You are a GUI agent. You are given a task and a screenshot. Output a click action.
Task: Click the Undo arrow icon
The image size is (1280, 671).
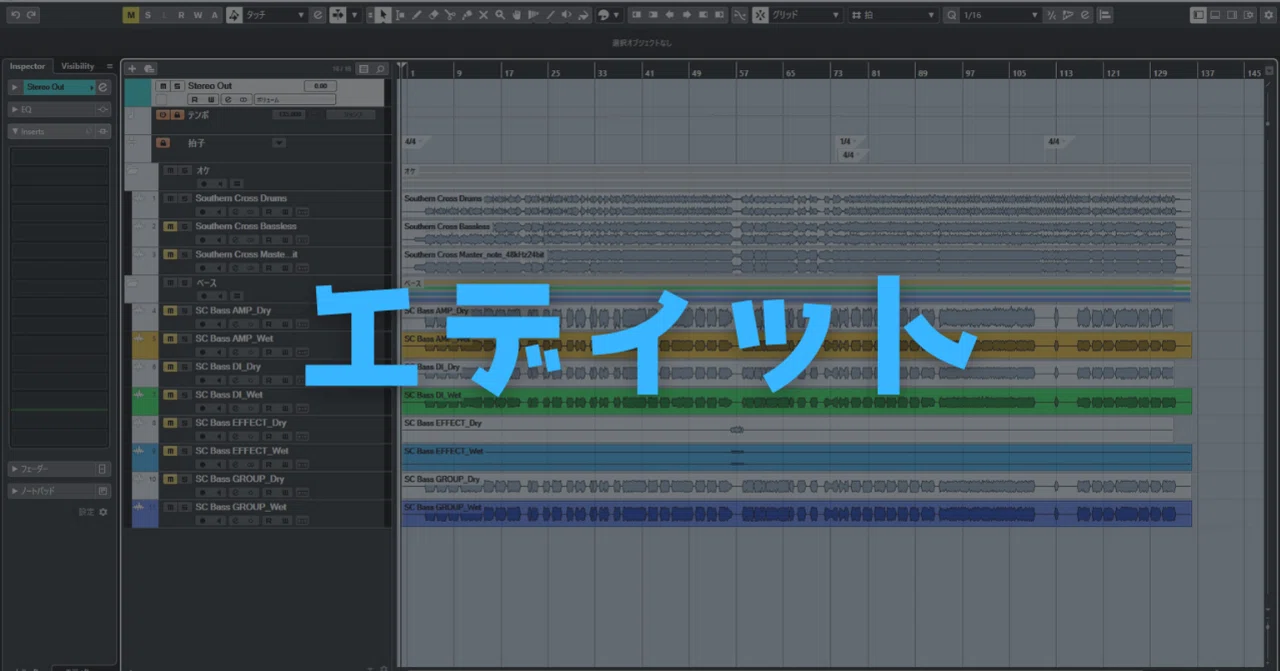click(x=15, y=15)
